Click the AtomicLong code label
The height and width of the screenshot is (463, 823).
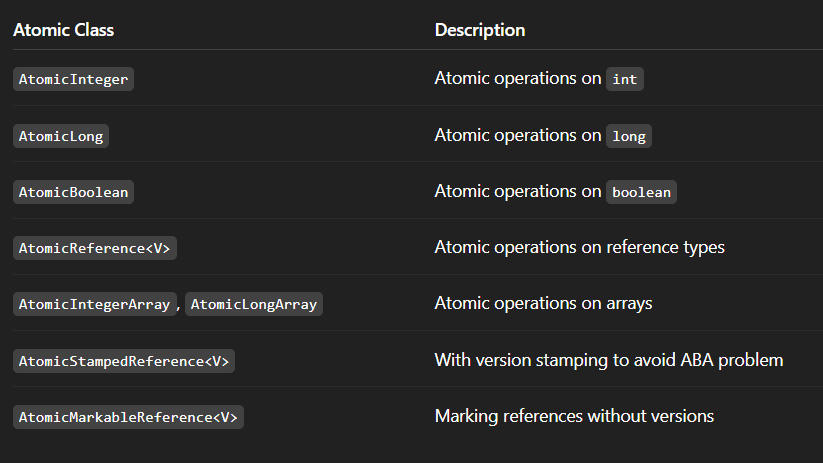click(x=61, y=136)
